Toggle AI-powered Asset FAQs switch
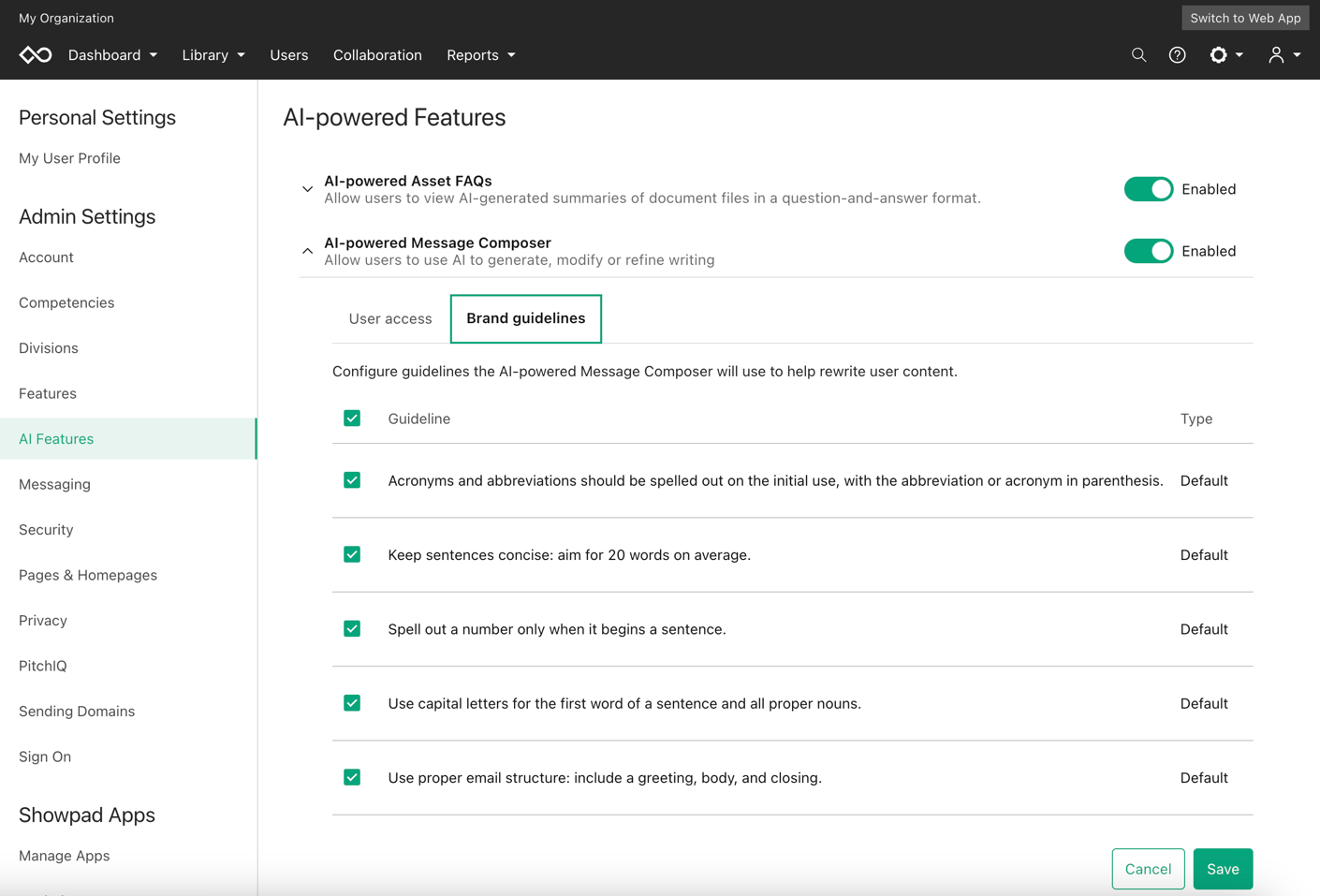Screen dimensions: 1320x896 coord(1149,189)
